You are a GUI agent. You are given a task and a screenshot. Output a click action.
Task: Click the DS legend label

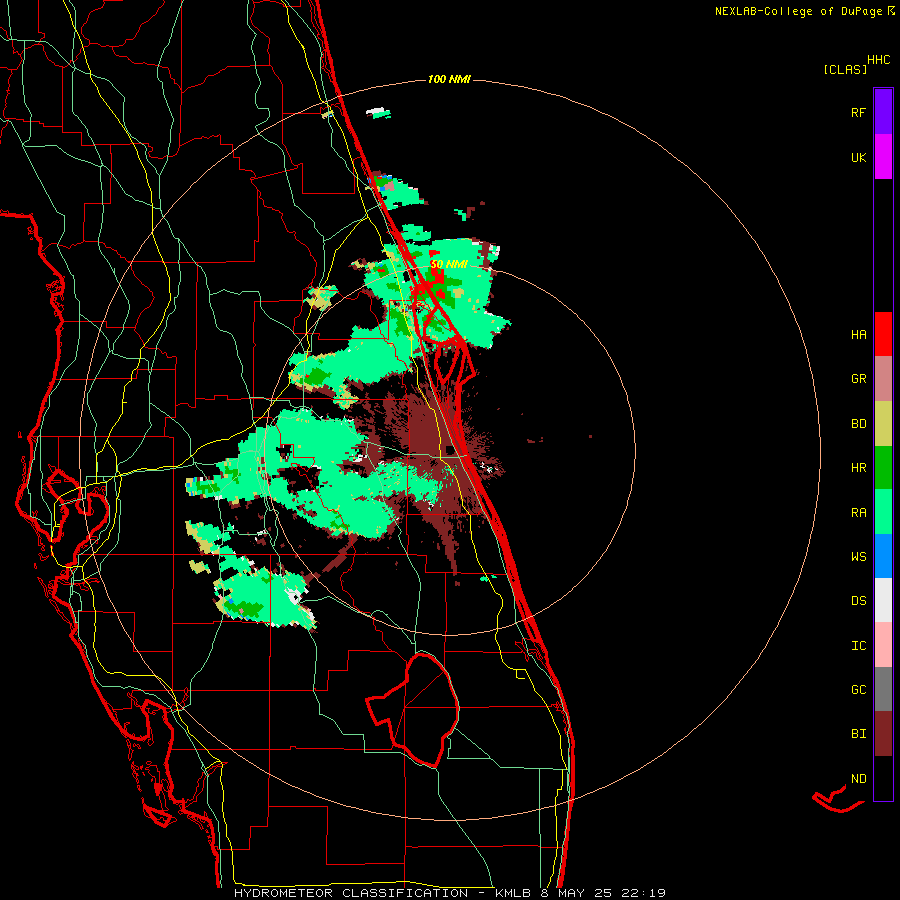point(859,601)
